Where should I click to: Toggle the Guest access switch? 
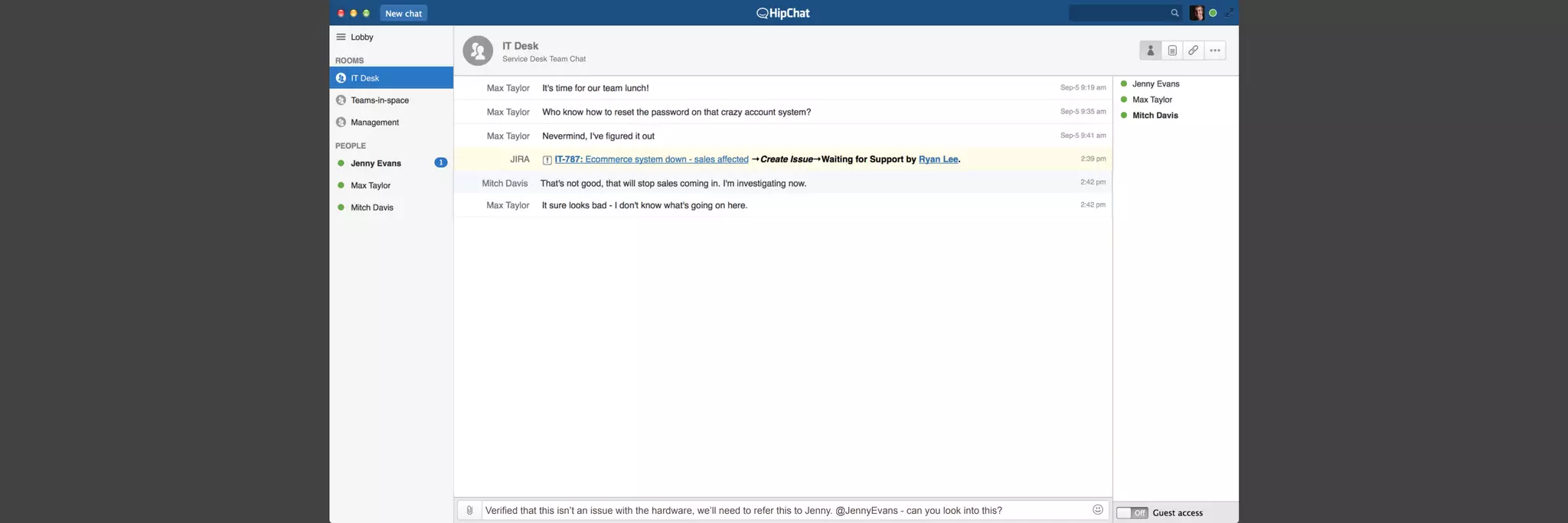tap(1132, 513)
